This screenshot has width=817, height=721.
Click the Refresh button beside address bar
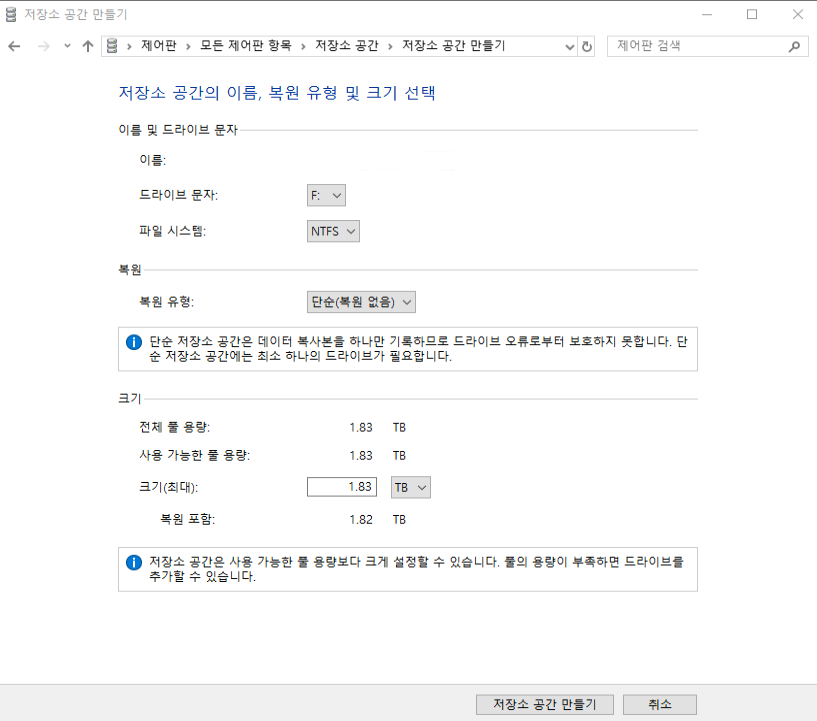tap(587, 46)
